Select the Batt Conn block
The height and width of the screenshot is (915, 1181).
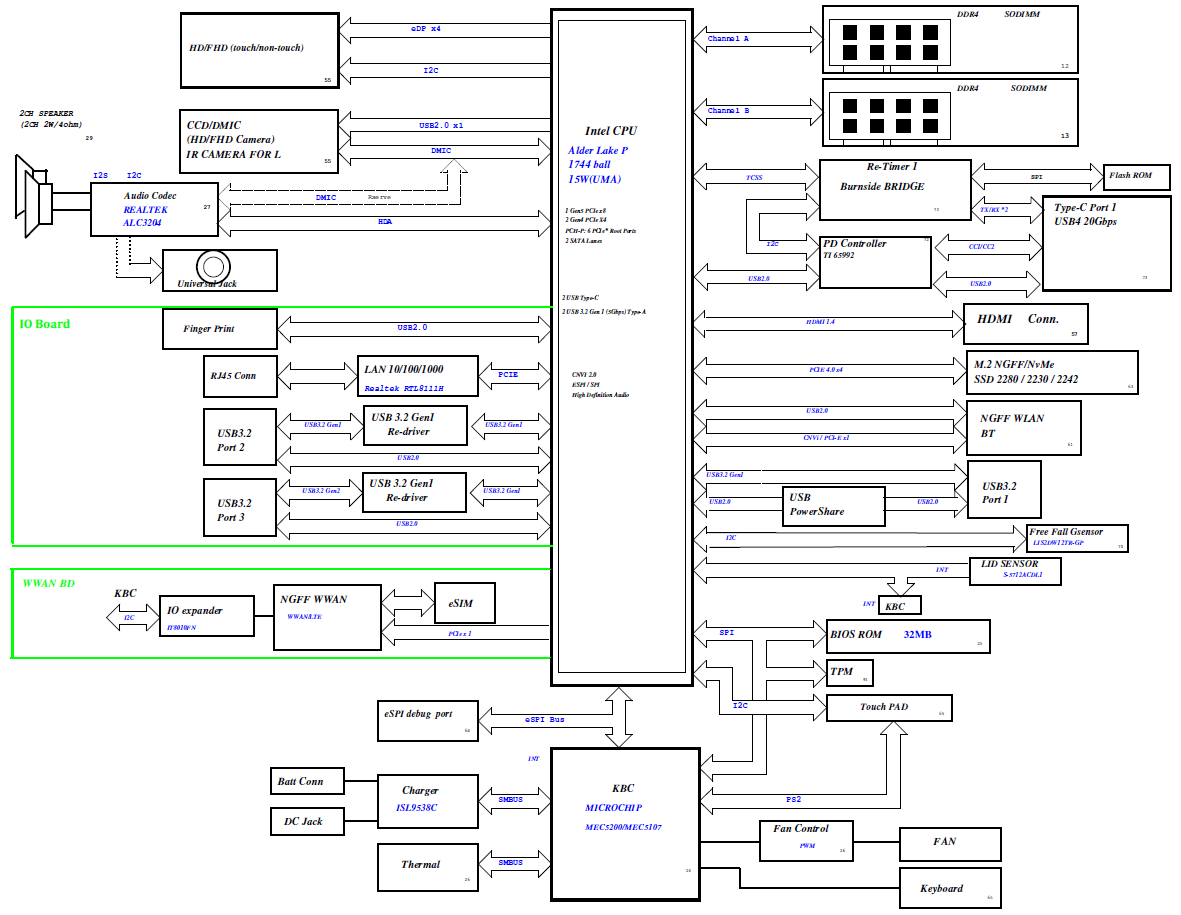tap(307, 781)
